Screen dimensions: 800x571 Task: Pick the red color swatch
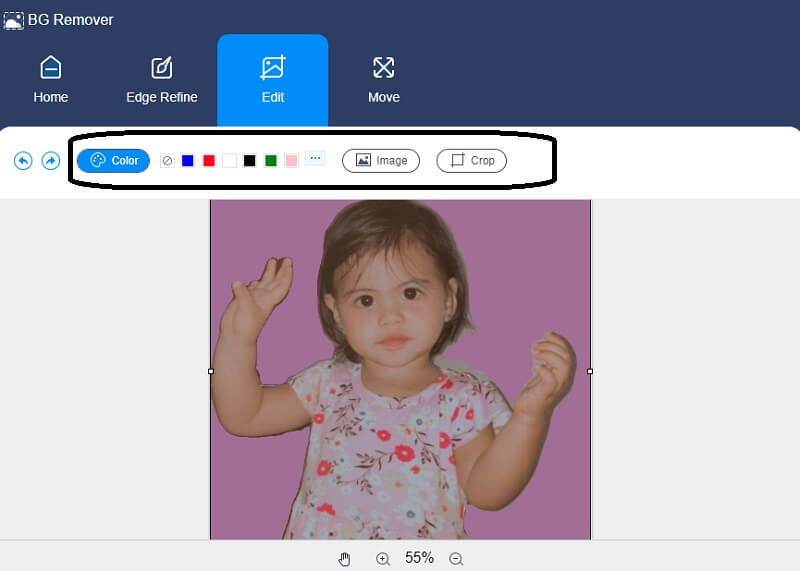click(x=209, y=160)
